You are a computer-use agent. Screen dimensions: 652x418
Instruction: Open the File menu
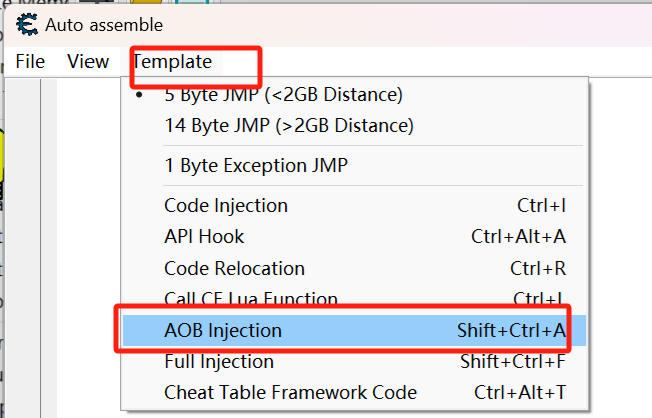click(30, 62)
